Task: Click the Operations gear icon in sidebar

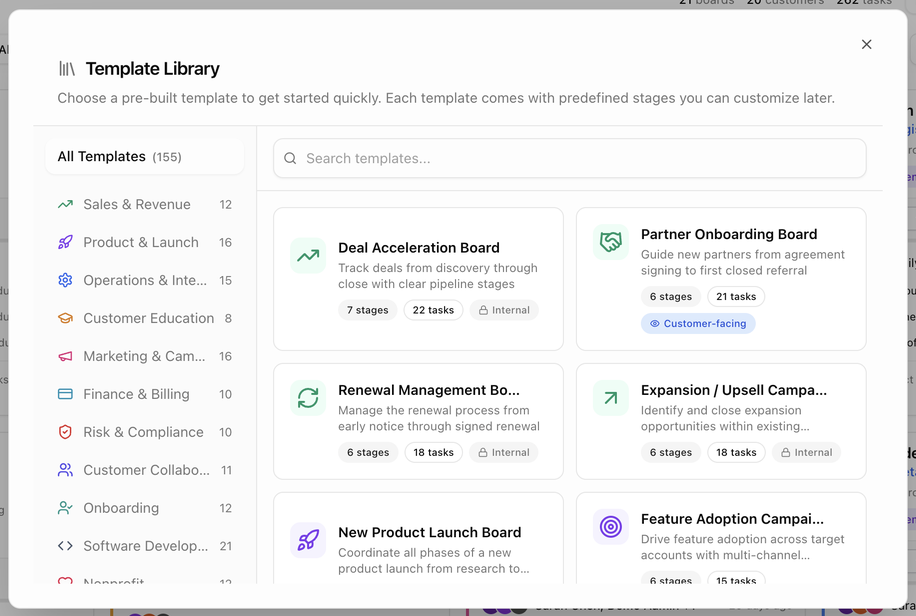Action: coord(65,281)
